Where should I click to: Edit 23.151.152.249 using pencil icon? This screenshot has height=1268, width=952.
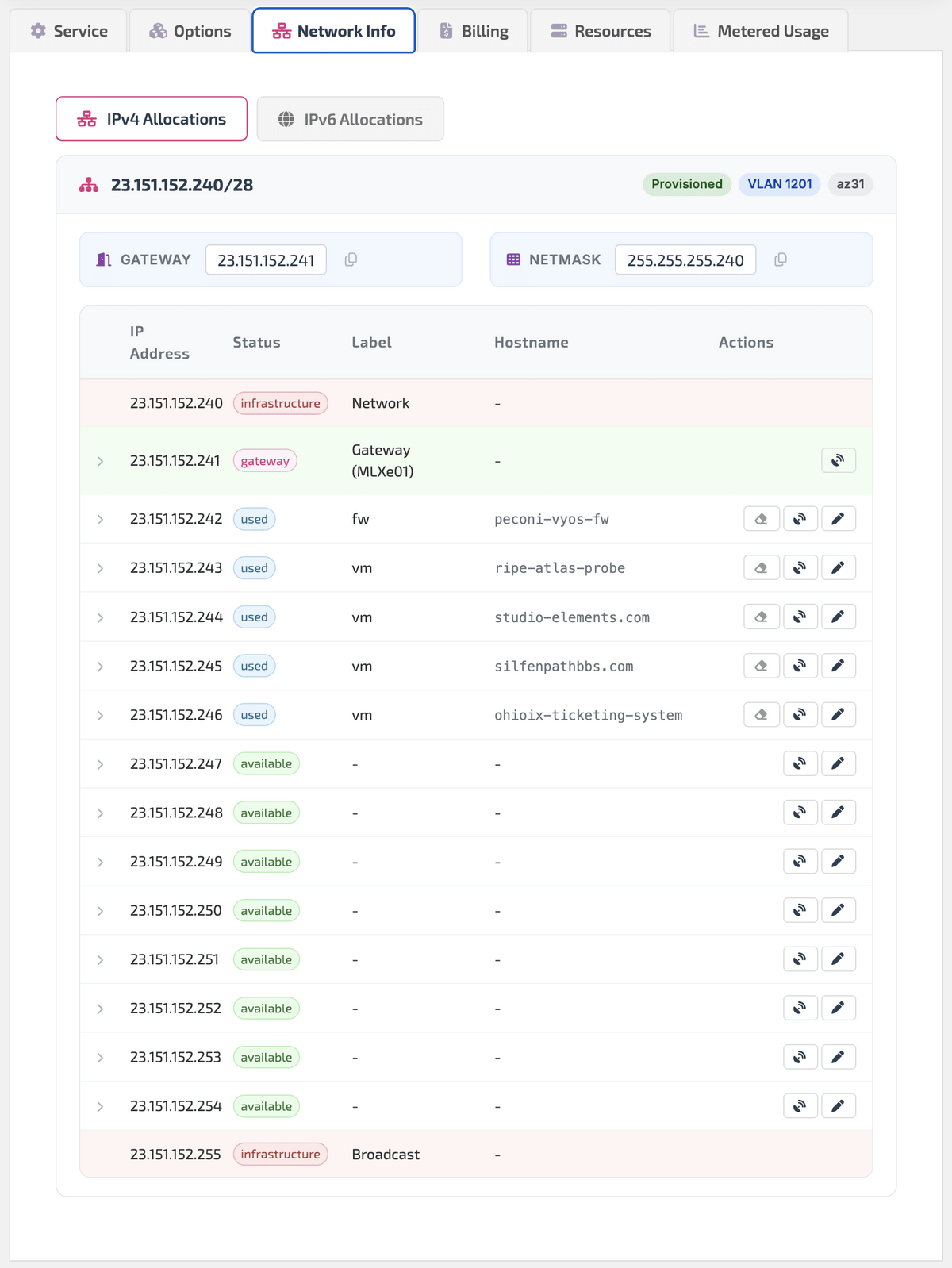[x=839, y=862]
